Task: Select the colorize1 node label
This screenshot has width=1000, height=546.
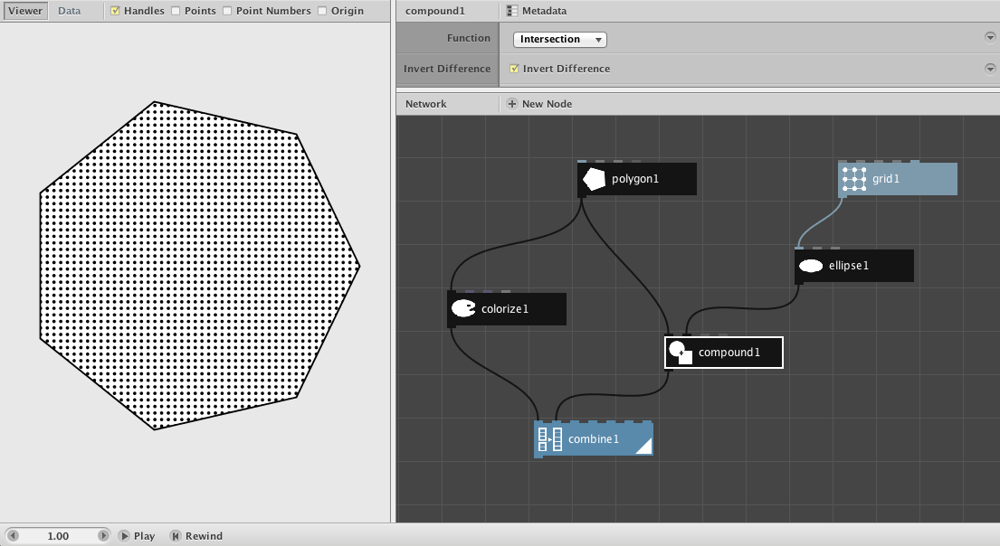Action: (x=504, y=309)
